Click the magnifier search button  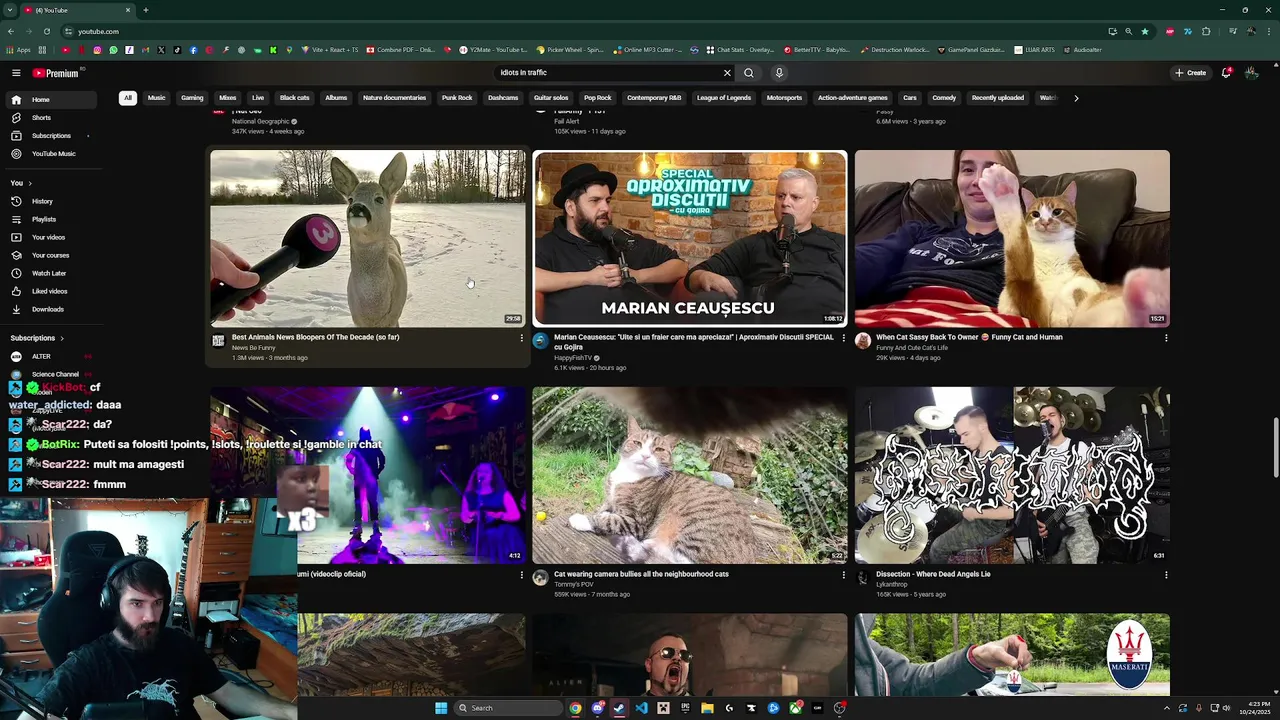[749, 73]
